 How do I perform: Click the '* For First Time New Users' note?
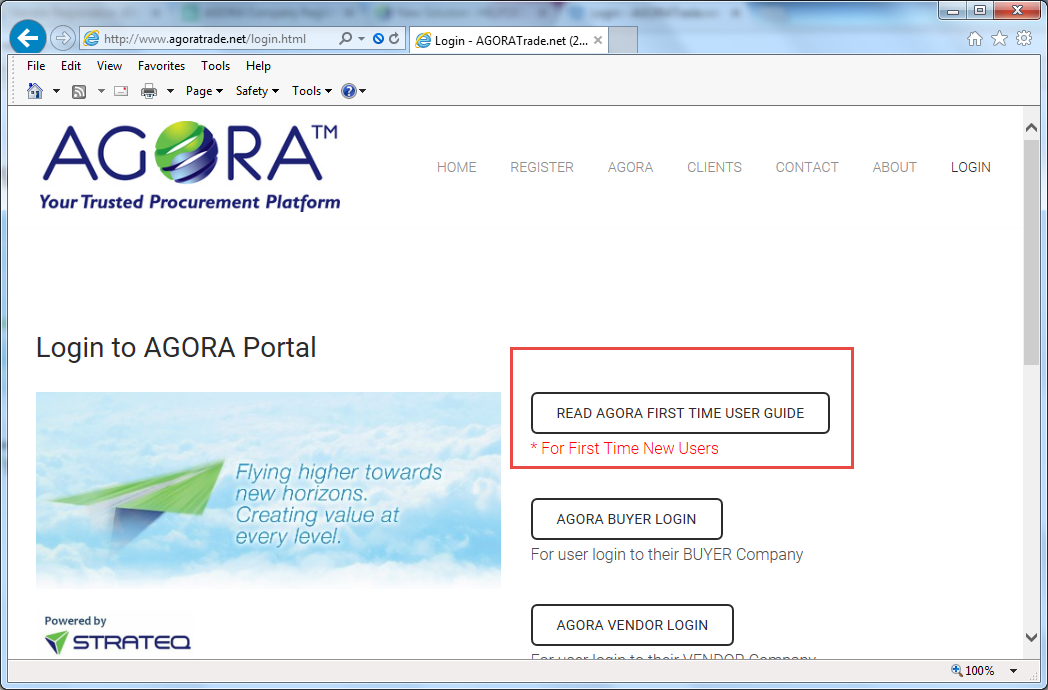pyautogui.click(x=624, y=449)
